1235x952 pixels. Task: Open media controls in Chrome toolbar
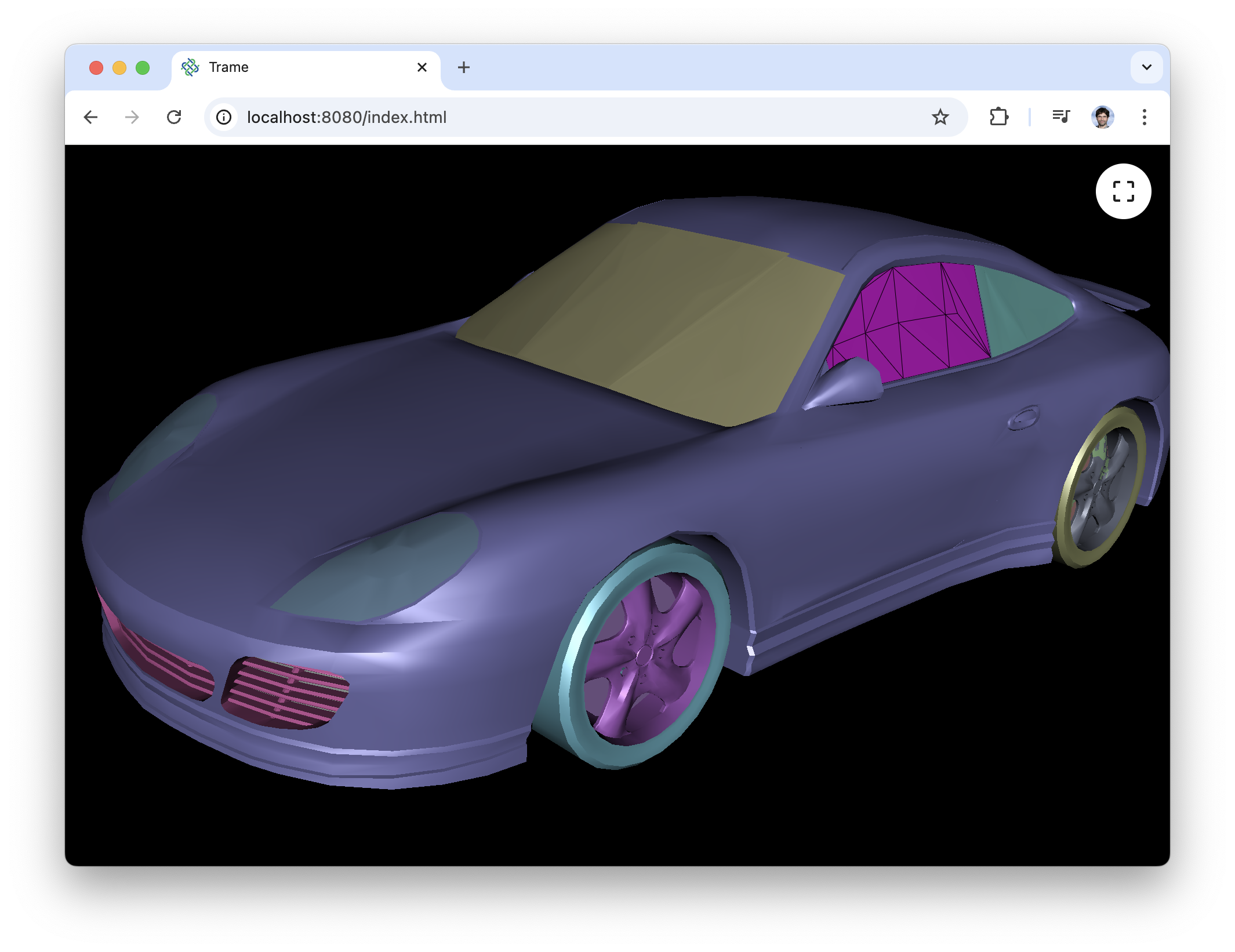click(x=1061, y=117)
